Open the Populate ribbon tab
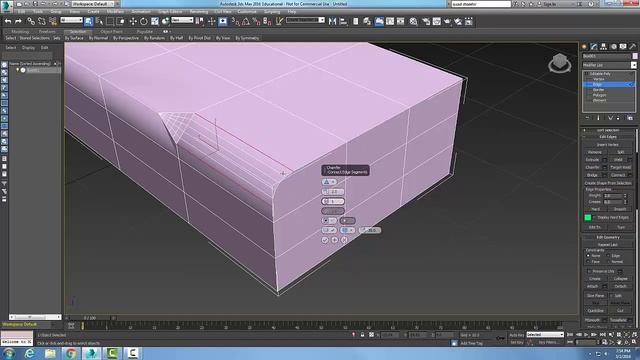The image size is (640, 360). 144,31
